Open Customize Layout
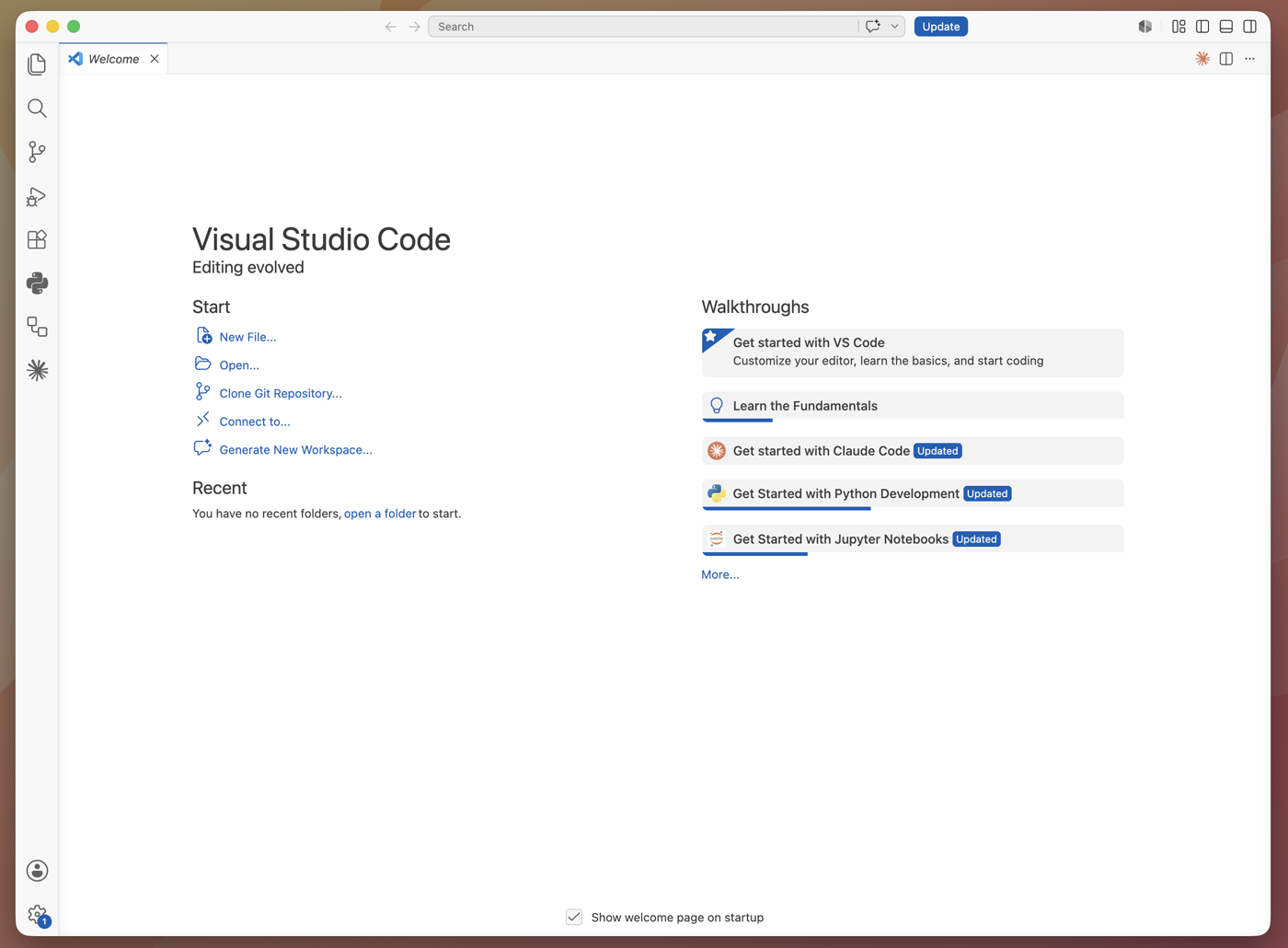The height and width of the screenshot is (948, 1288). point(1179,27)
